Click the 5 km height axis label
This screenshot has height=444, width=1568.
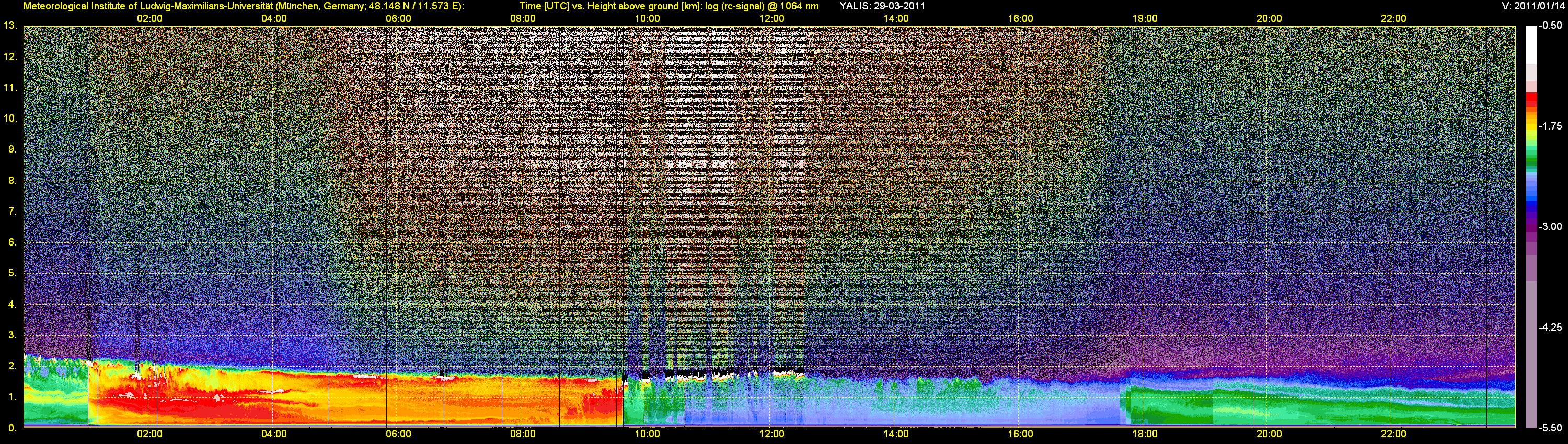tap(11, 273)
